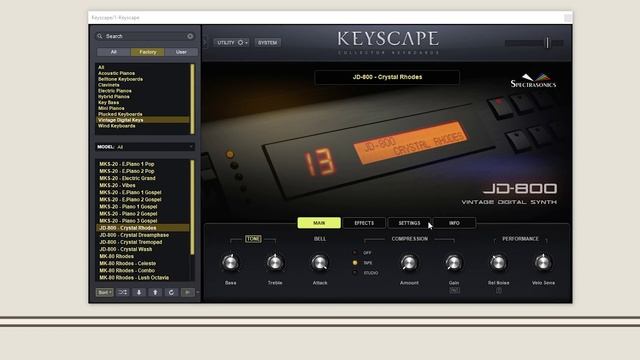The width and height of the screenshot is (640, 360).
Task: Click the Rel Noise knob
Action: point(498,262)
